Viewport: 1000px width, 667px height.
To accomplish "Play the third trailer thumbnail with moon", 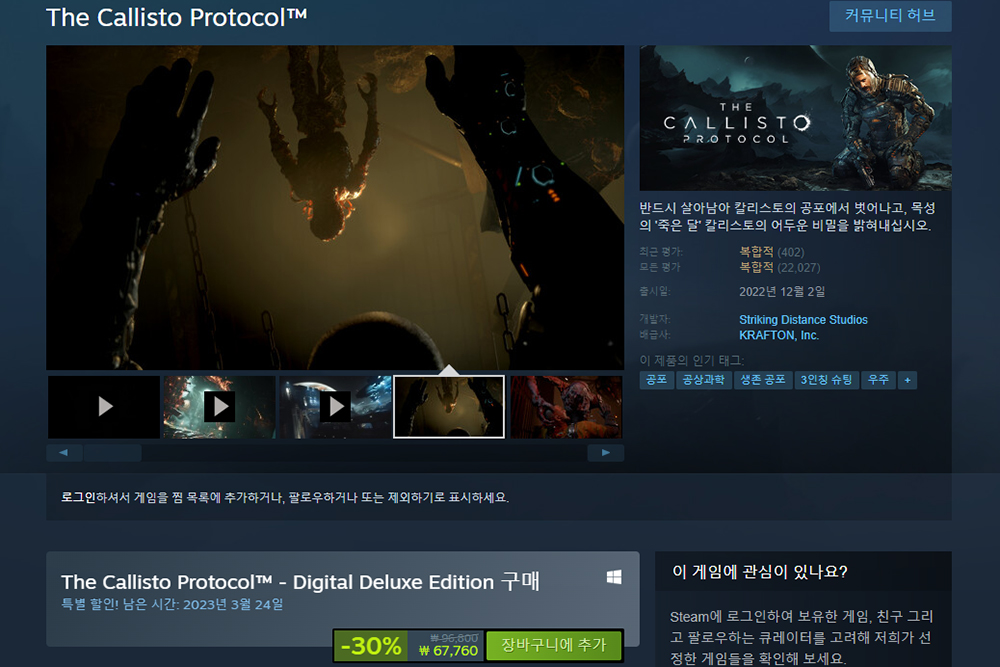I will click(x=335, y=406).
